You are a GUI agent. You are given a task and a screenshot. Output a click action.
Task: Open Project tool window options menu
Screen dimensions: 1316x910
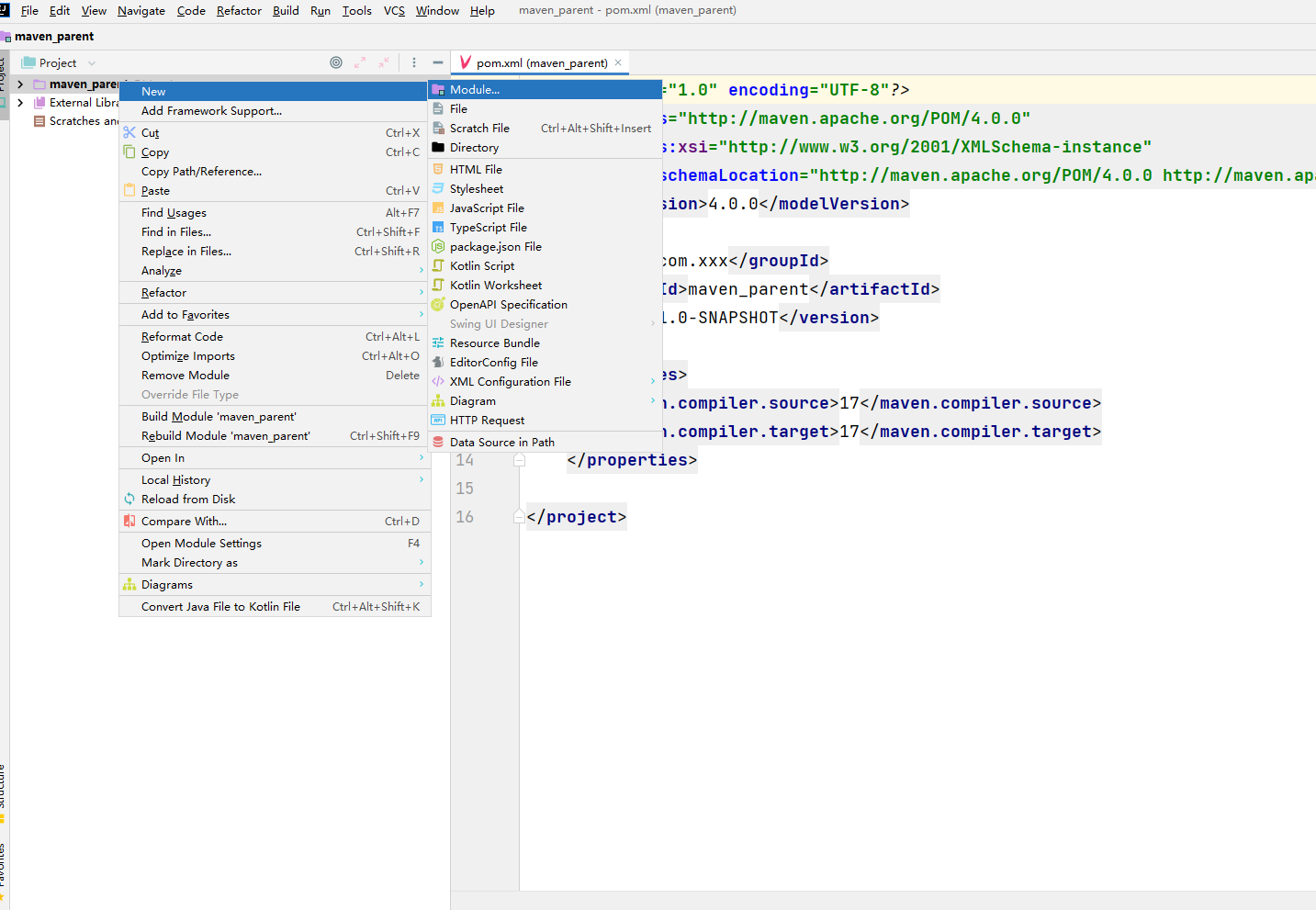coord(414,62)
